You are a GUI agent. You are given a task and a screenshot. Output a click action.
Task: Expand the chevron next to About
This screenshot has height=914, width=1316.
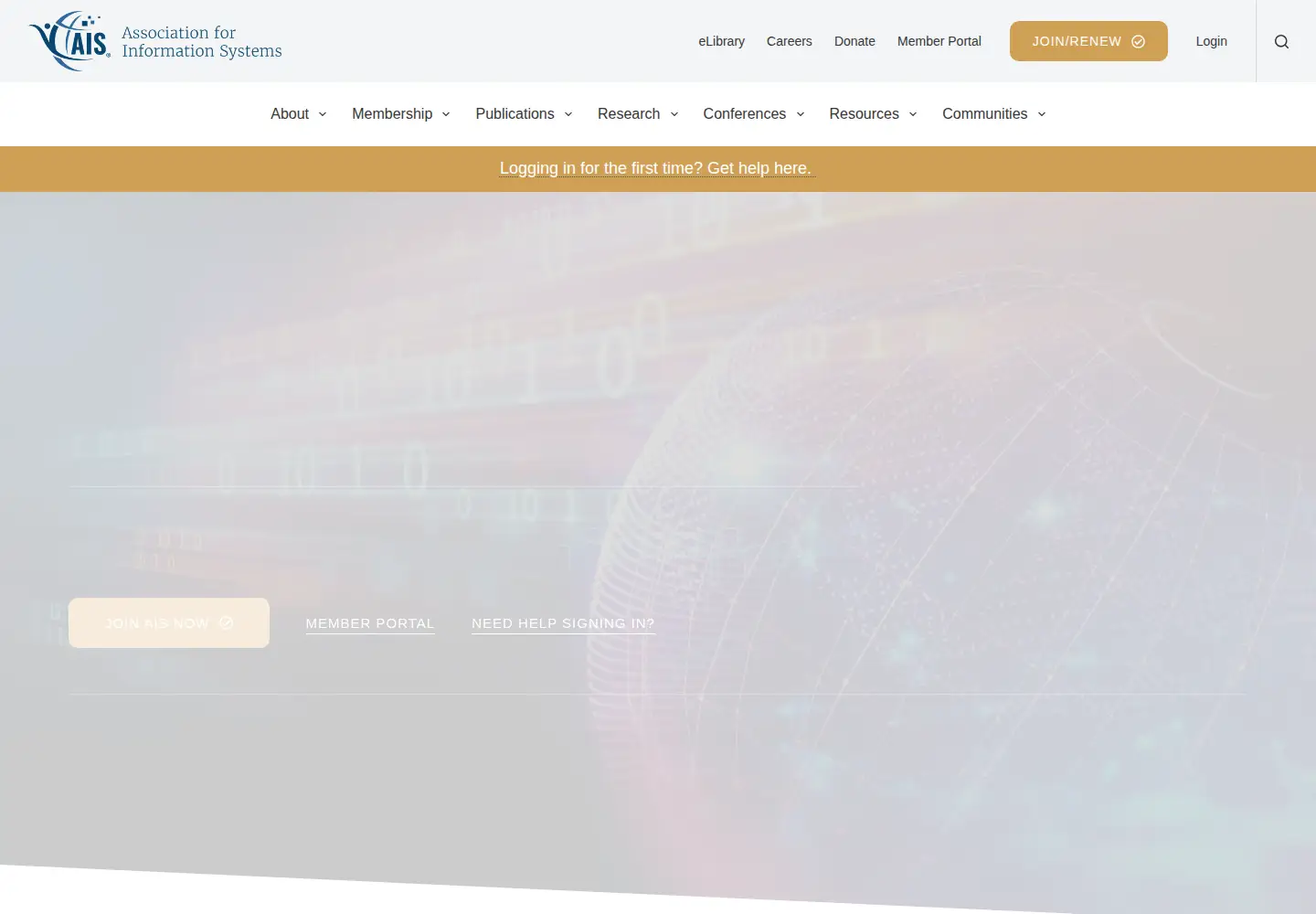pyautogui.click(x=323, y=114)
